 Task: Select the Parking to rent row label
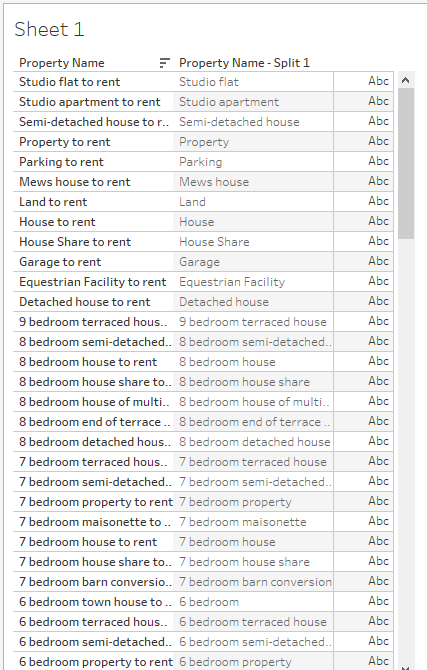click(61, 162)
